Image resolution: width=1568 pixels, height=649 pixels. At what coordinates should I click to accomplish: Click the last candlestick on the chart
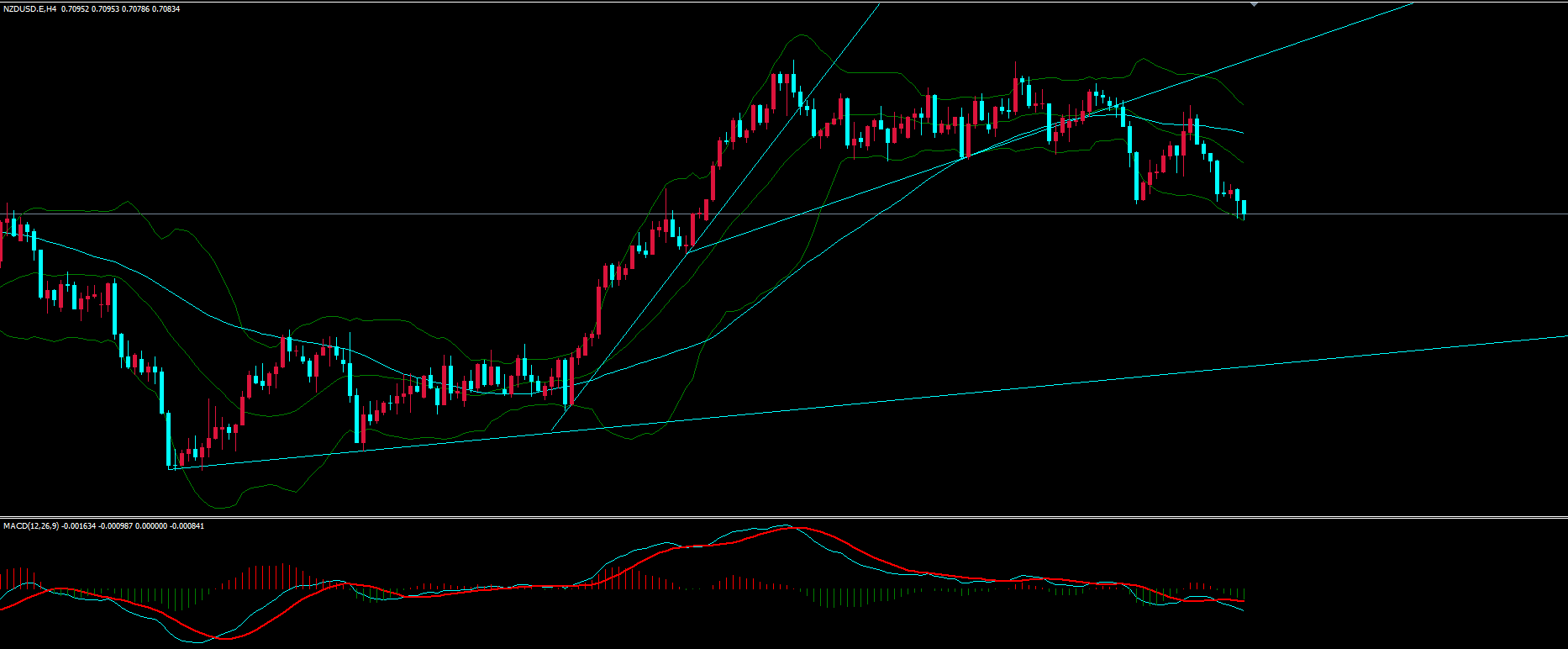pyautogui.click(x=1244, y=208)
